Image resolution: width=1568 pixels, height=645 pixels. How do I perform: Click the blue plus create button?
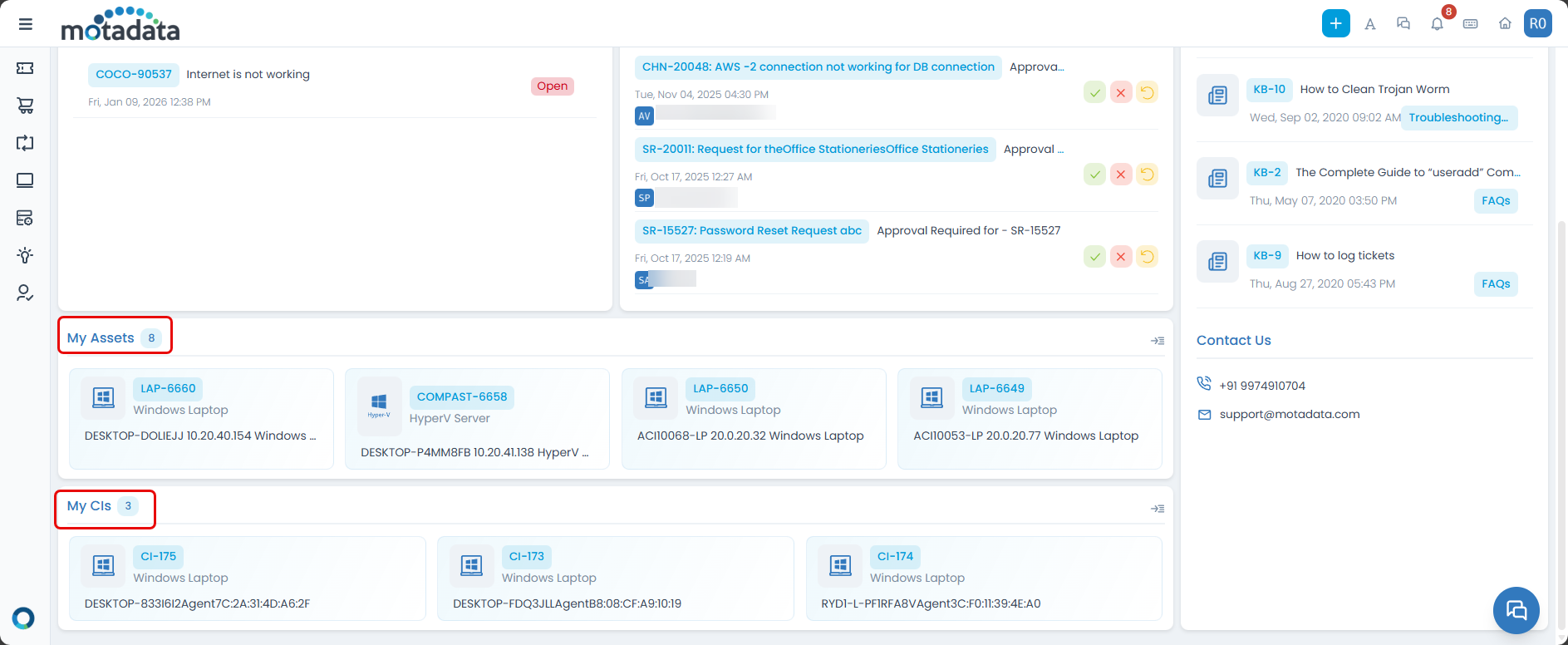click(x=1335, y=23)
